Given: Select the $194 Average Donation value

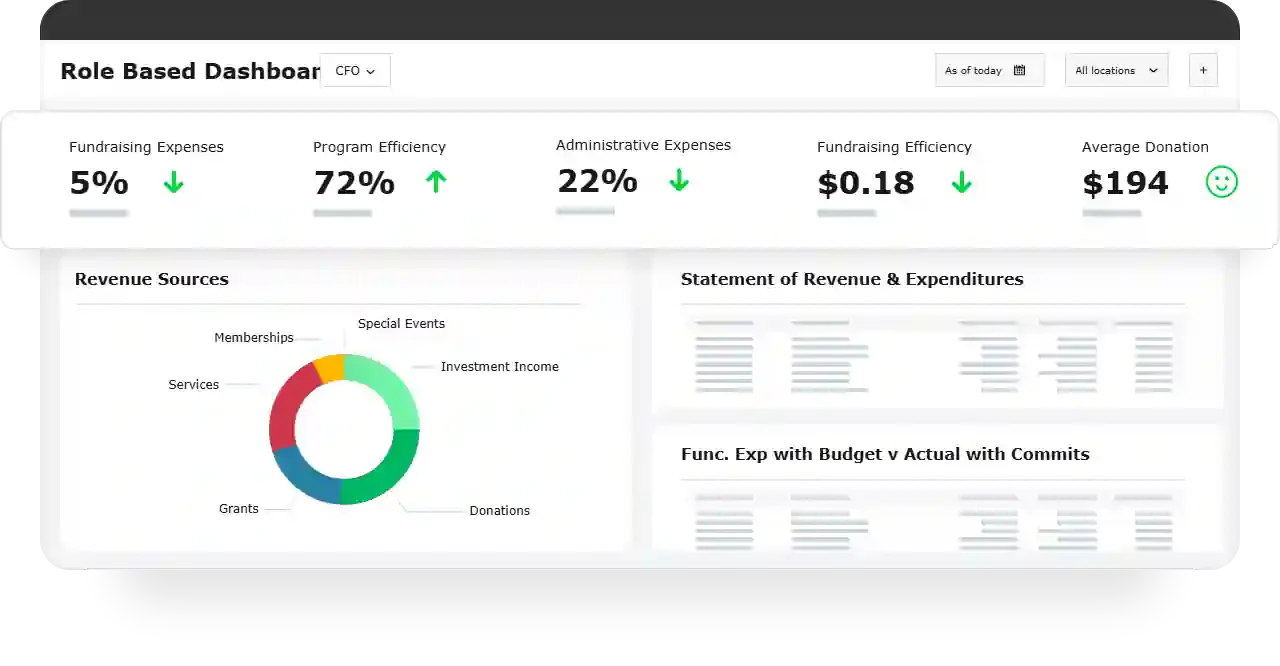Looking at the screenshot, I should tap(1125, 183).
